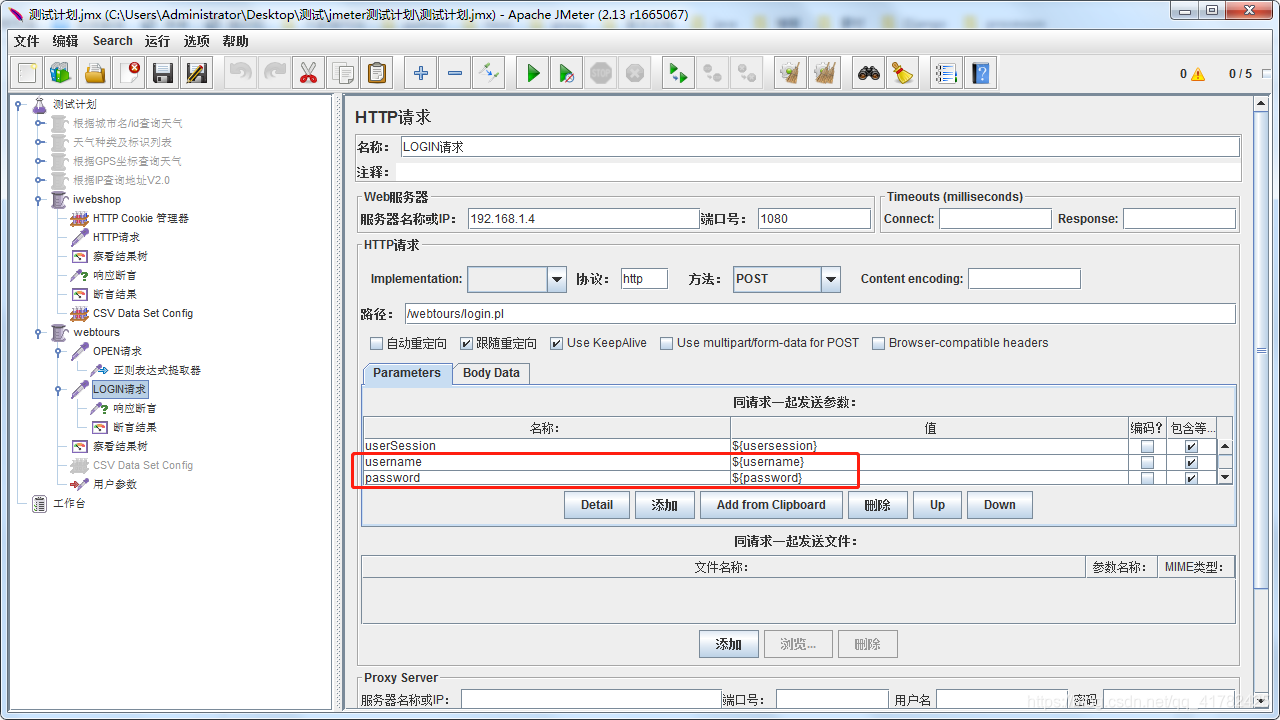This screenshot has height=720, width=1280.
Task: Click the Clear All brooms icon
Action: tap(825, 73)
